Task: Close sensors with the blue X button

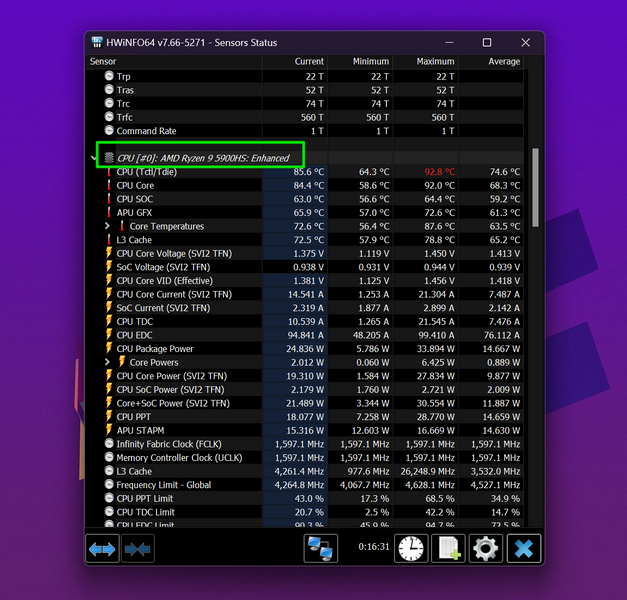Action: coord(524,548)
